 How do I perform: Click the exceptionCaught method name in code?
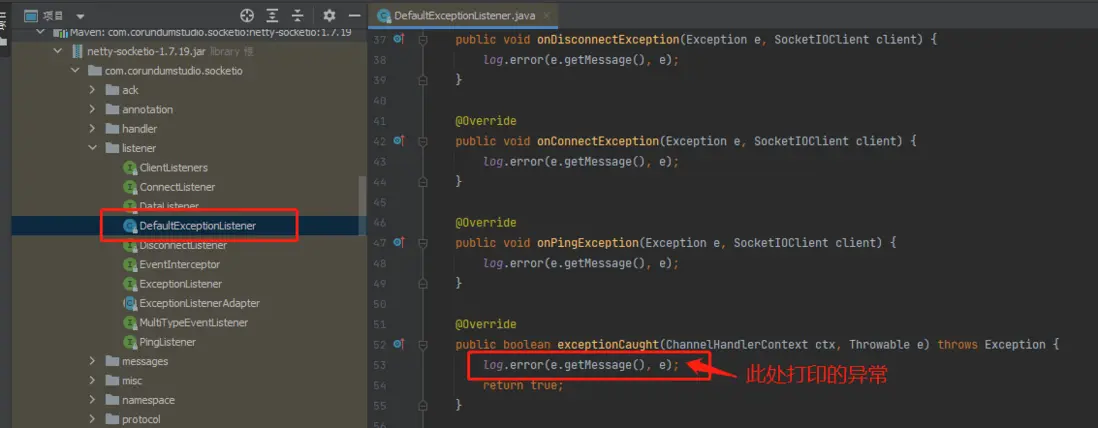pos(608,344)
